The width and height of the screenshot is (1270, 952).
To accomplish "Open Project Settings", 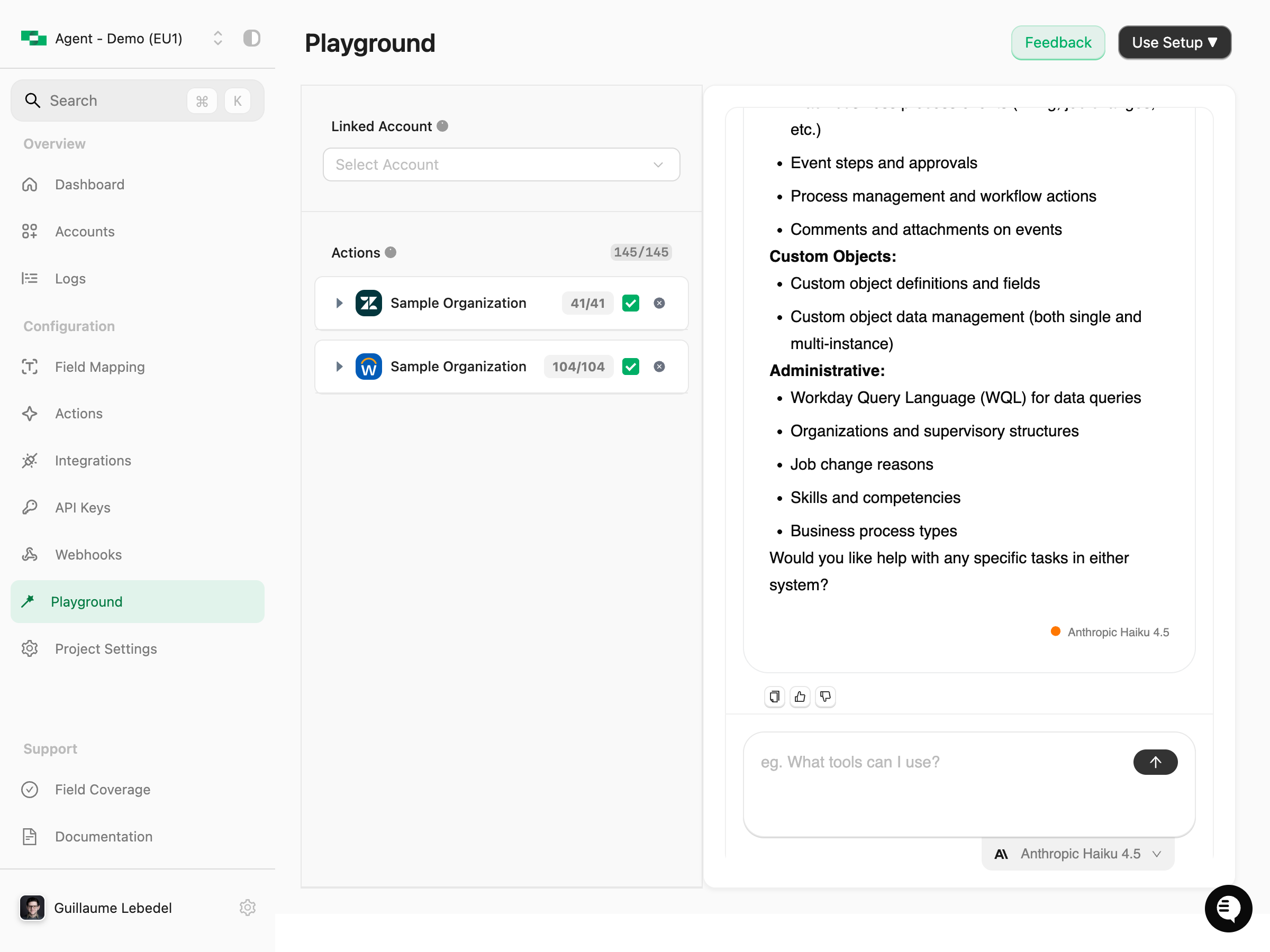I will [x=106, y=648].
